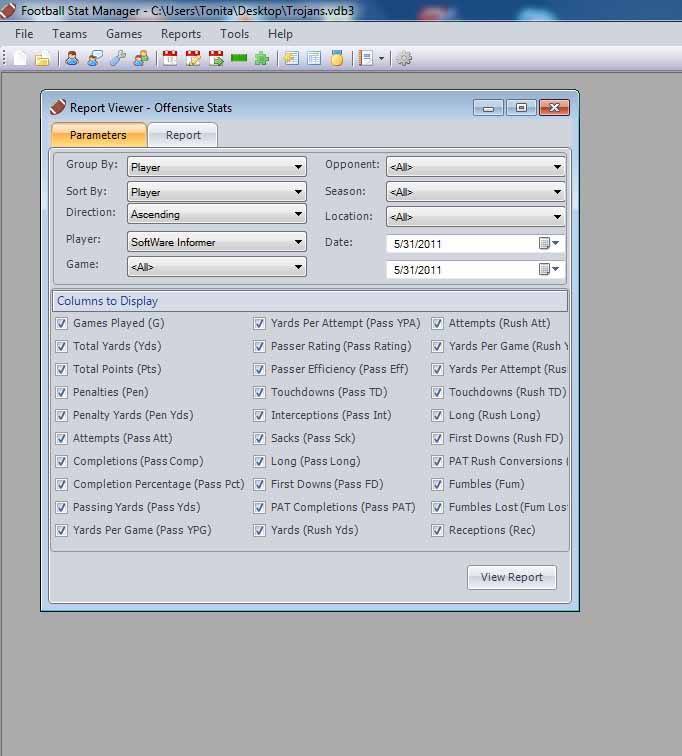The width and height of the screenshot is (682, 756).
Task: Open the Teams menu
Action: point(69,34)
